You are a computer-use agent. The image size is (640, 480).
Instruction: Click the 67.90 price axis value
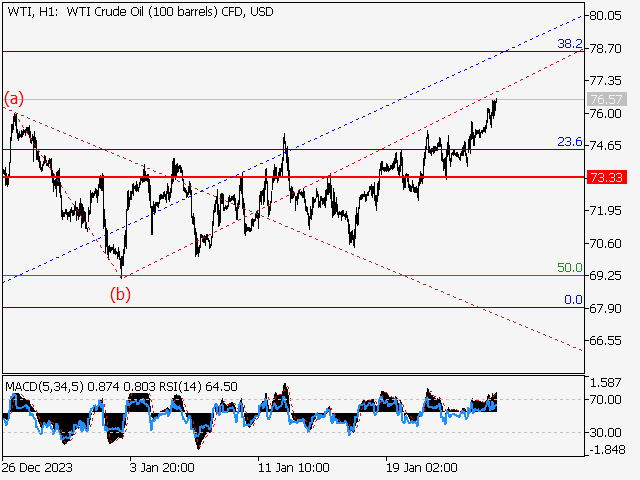coord(606,309)
